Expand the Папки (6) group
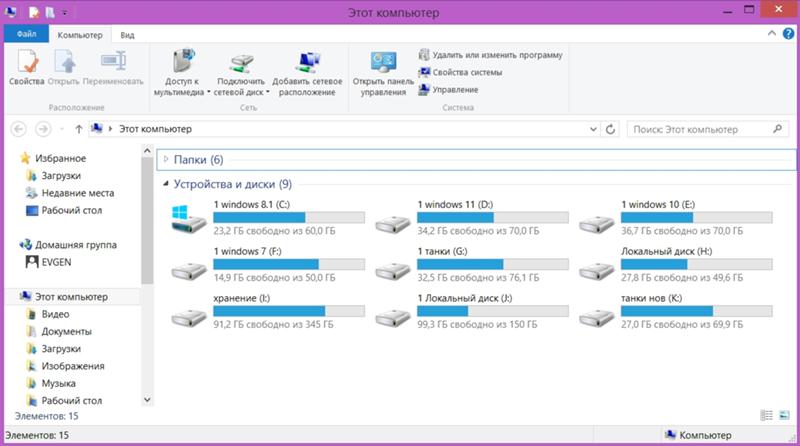 pos(166,159)
